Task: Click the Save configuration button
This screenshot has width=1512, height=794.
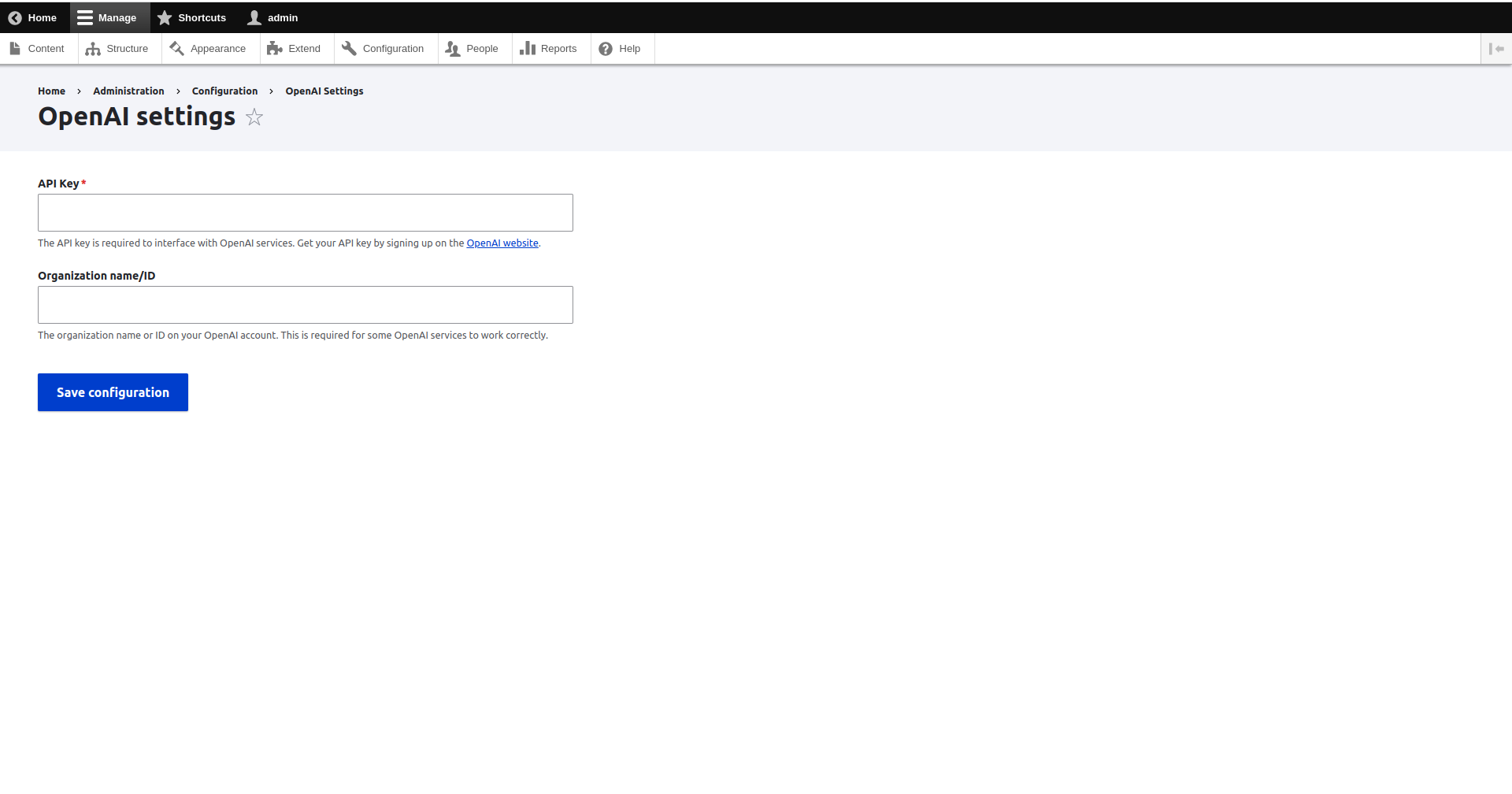Action: (x=113, y=392)
